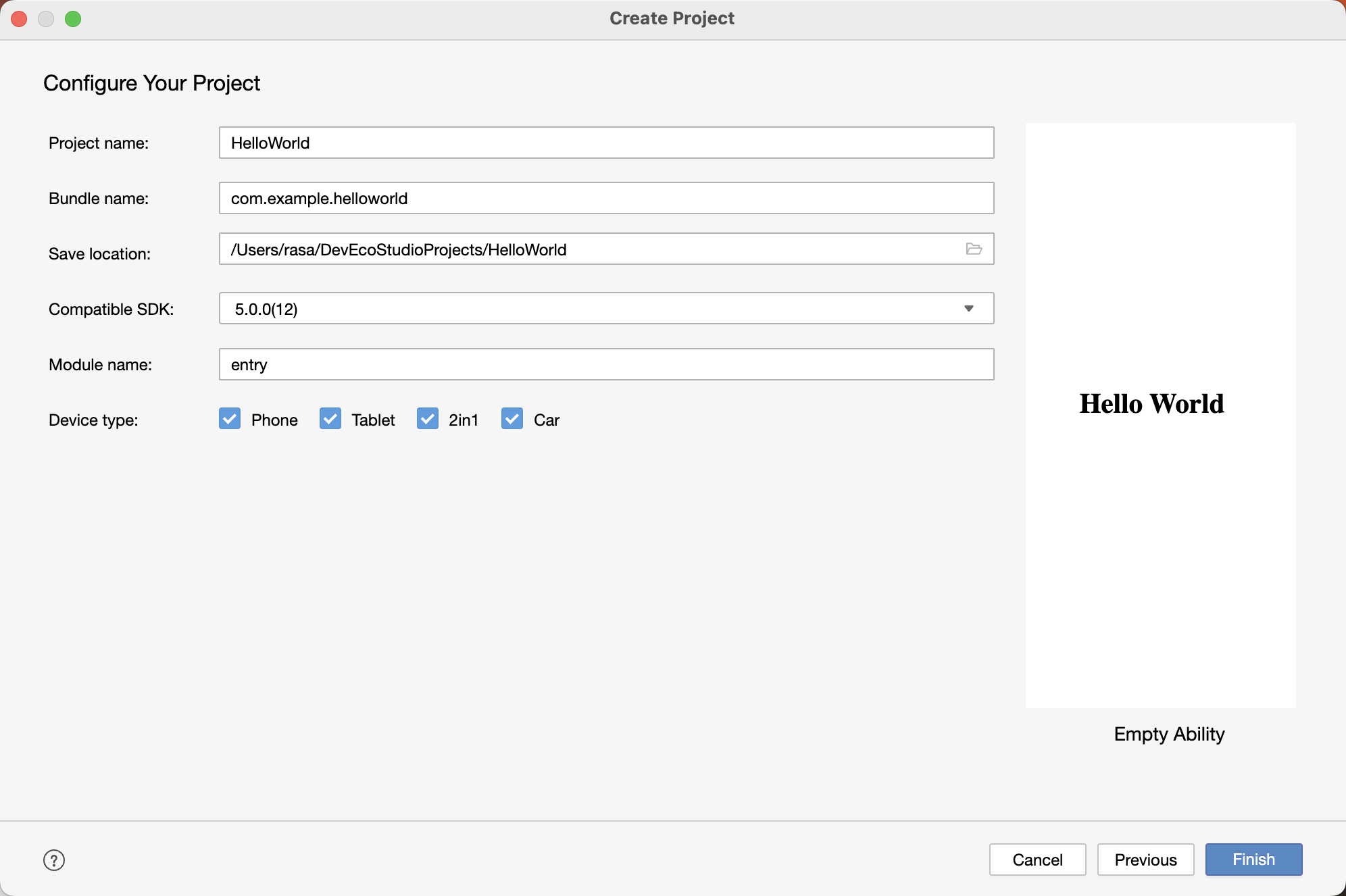Expand the Compatible SDK dropdown arrow
The width and height of the screenshot is (1346, 896).
(x=969, y=309)
